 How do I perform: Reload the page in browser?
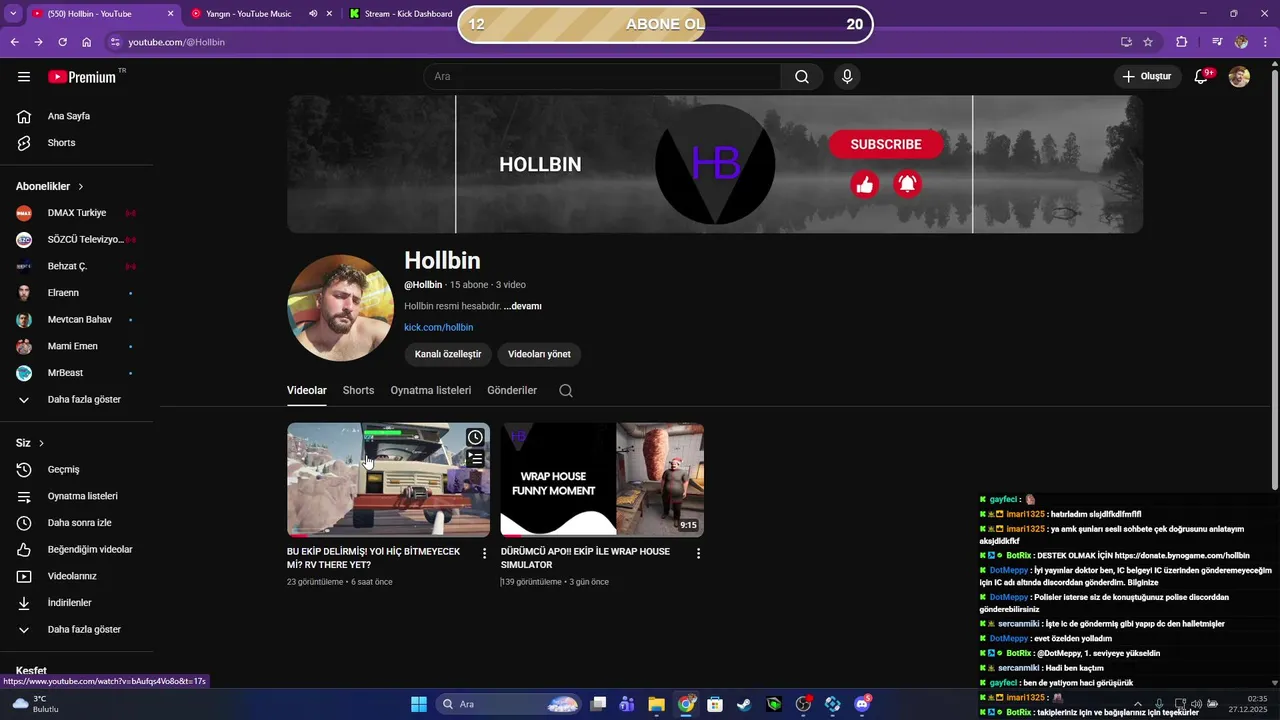(62, 42)
